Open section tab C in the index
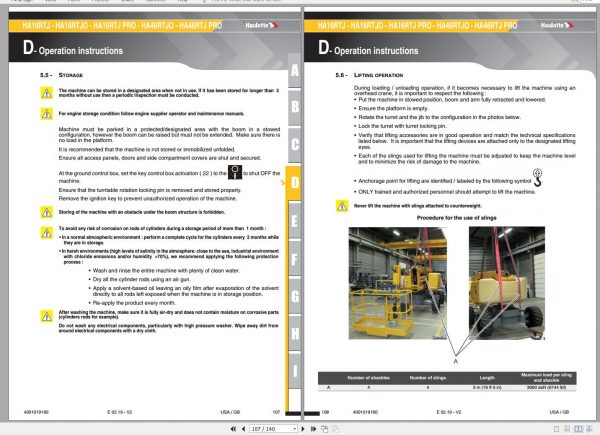Image resolution: width=600 pixels, height=435 pixels. click(295, 145)
